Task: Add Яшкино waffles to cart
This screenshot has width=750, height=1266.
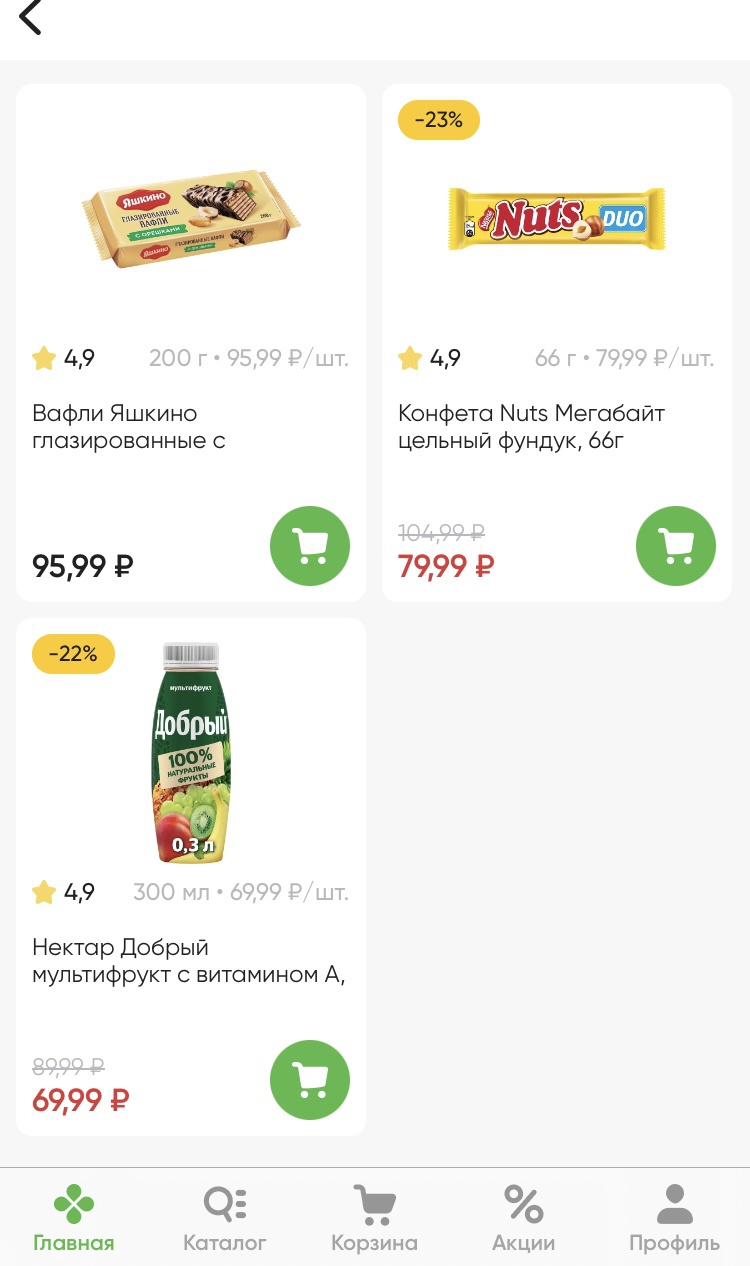Action: (x=310, y=546)
